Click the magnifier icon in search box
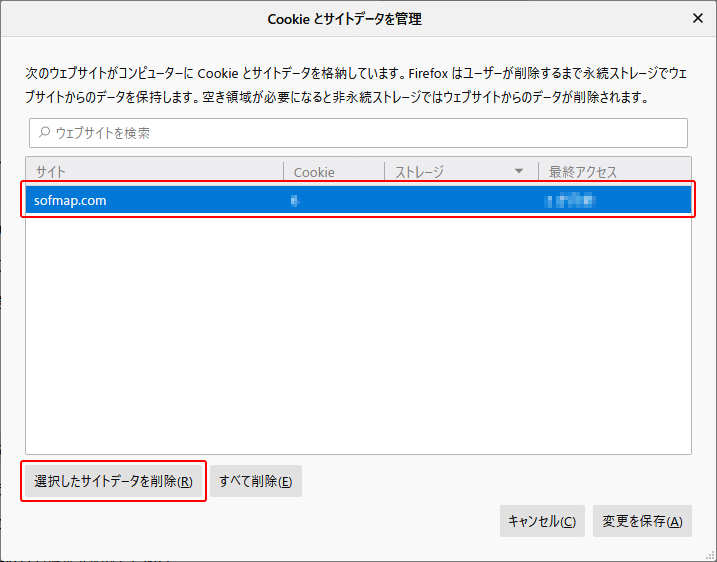 coord(44,133)
